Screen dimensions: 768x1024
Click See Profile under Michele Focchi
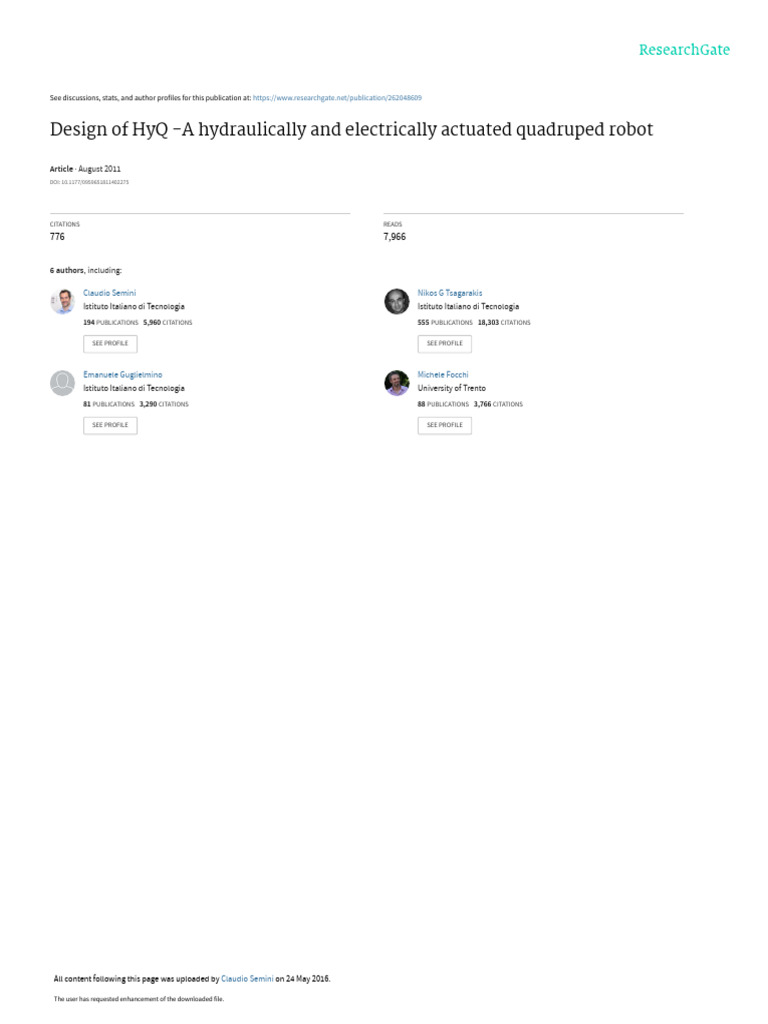click(x=445, y=425)
